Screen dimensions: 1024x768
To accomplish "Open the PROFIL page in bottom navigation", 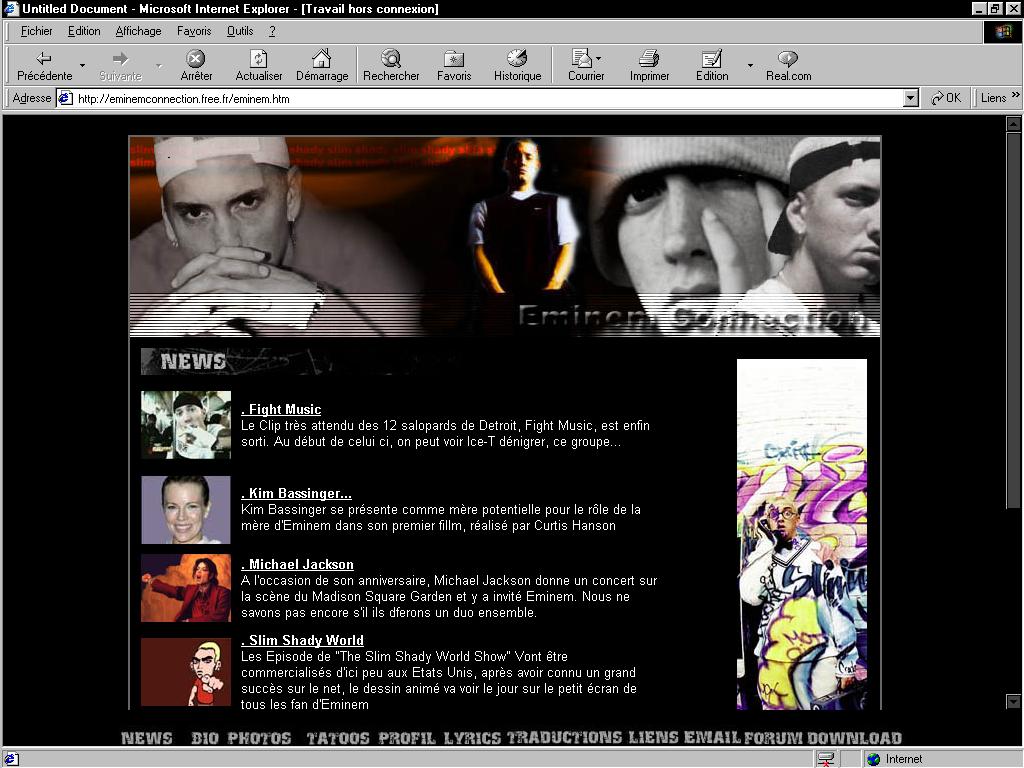I will [x=407, y=738].
